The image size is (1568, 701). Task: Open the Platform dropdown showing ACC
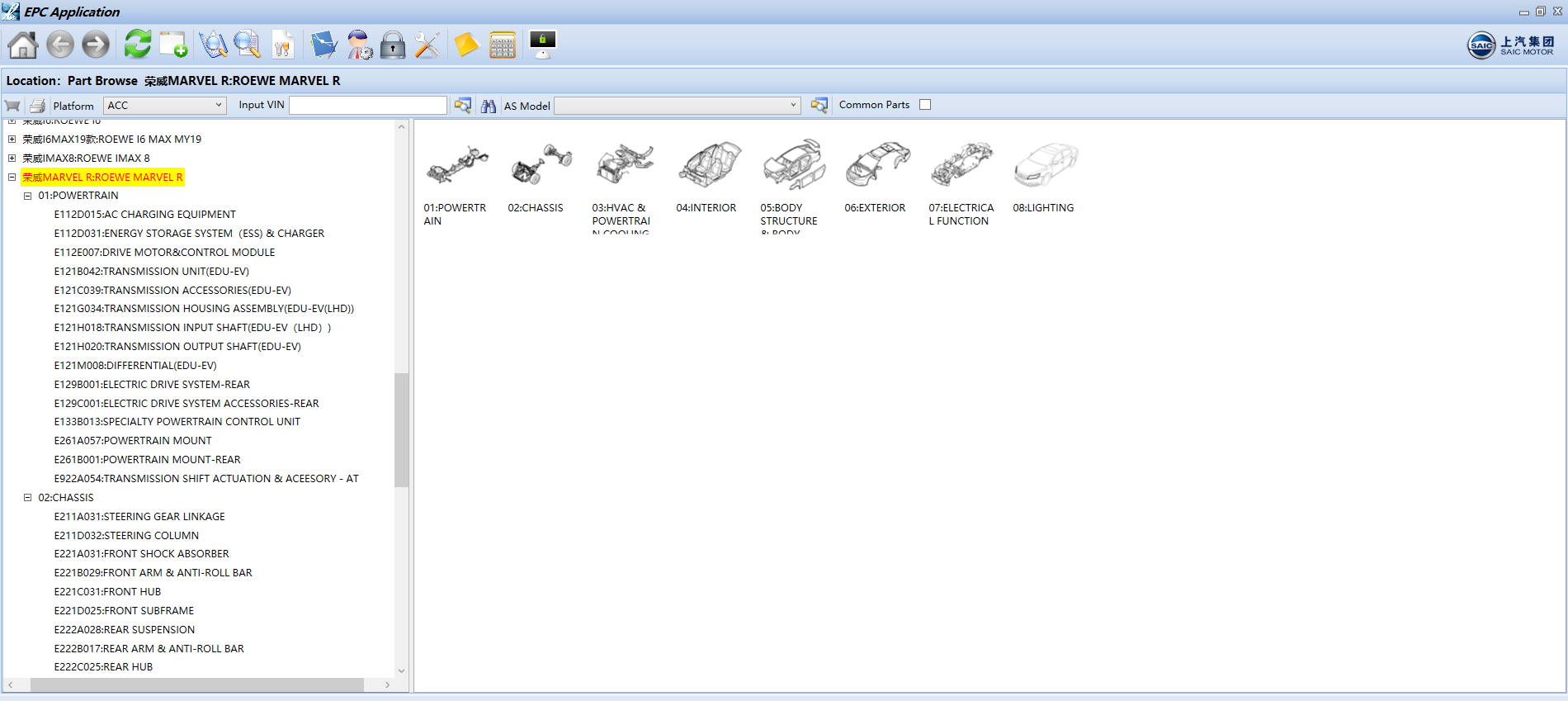tap(165, 106)
